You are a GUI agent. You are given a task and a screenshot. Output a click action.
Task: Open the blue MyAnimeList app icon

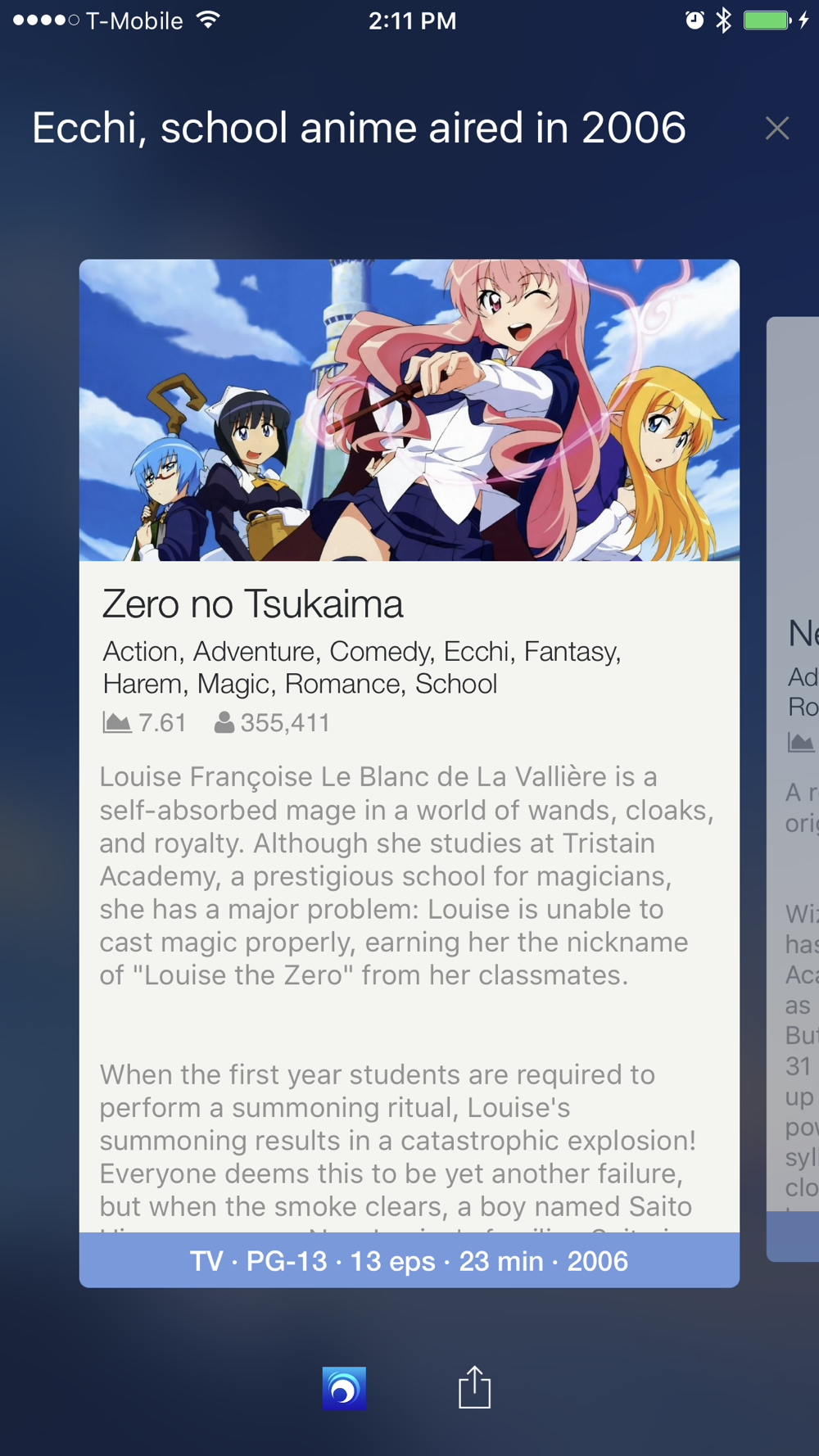(x=344, y=1388)
